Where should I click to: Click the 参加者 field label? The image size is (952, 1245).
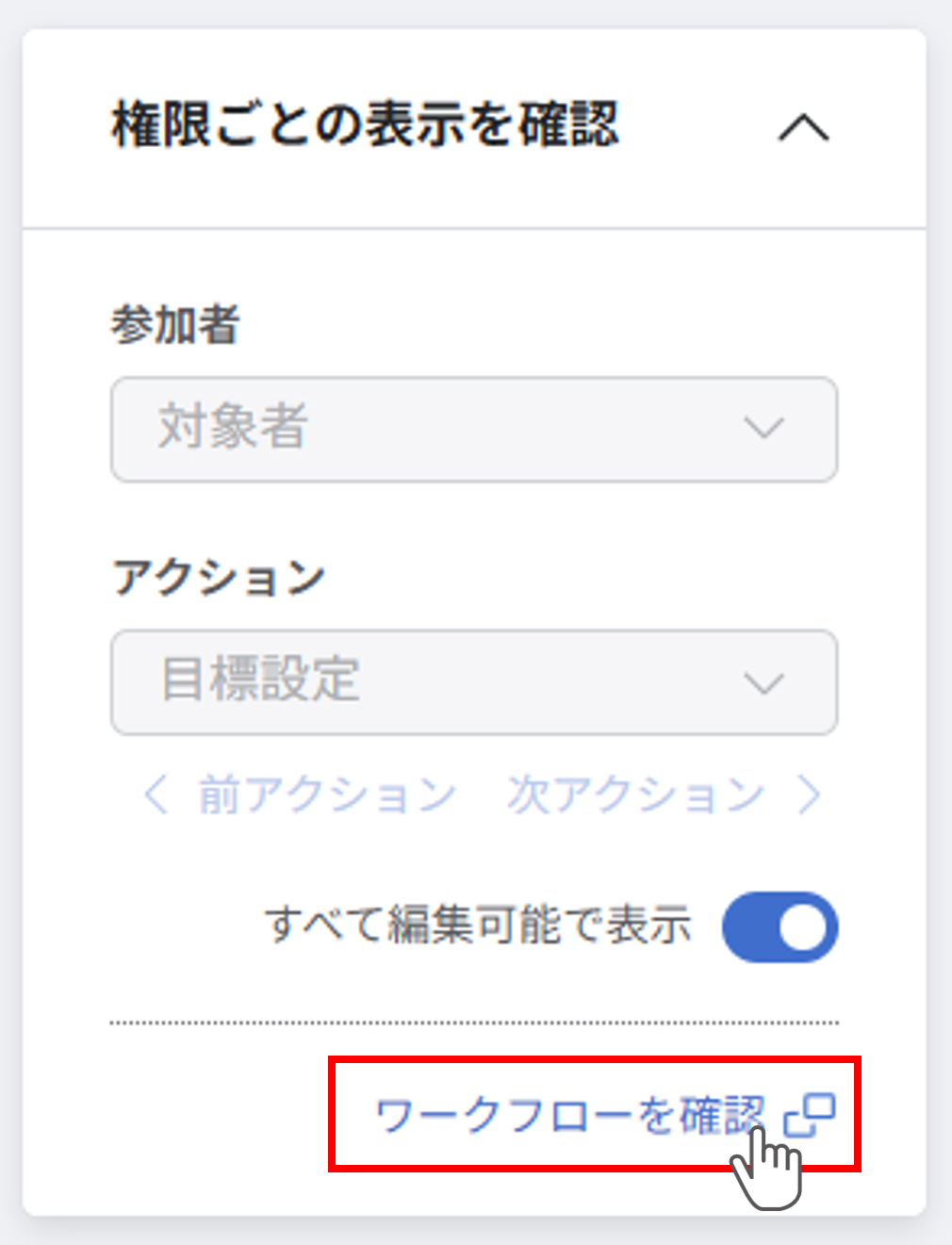tap(175, 325)
